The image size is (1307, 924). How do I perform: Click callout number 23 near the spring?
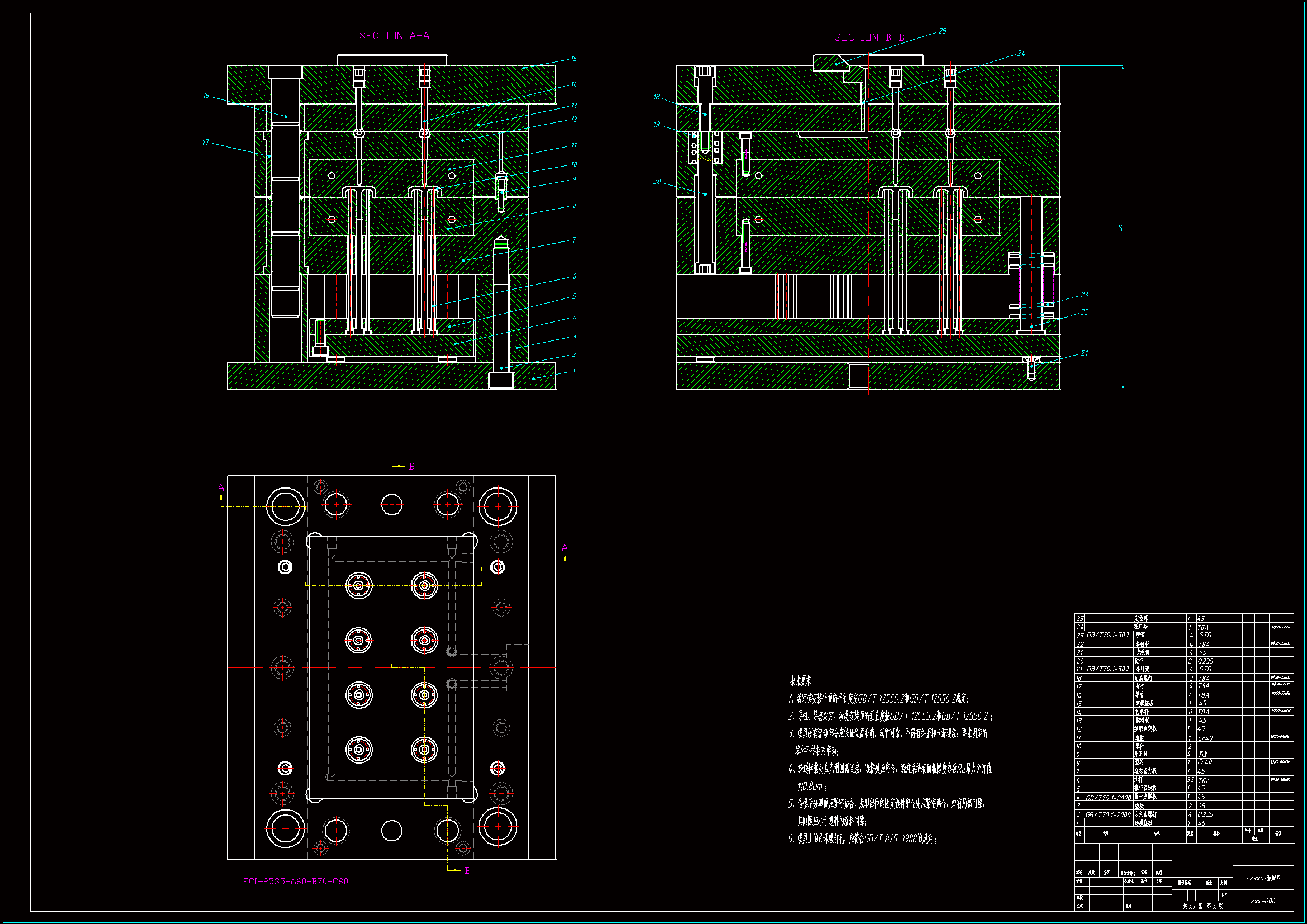pos(1084,295)
